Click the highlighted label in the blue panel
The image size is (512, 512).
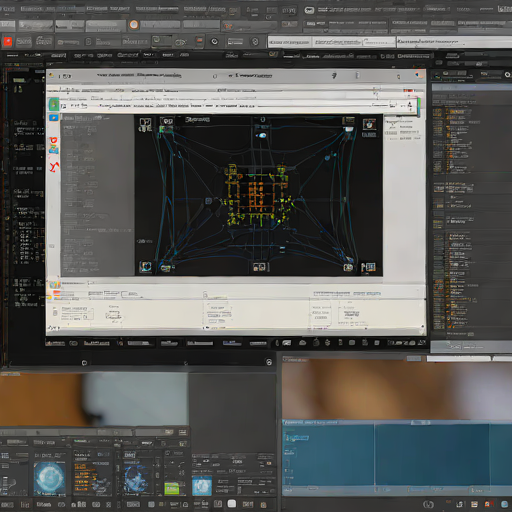pos(296,437)
